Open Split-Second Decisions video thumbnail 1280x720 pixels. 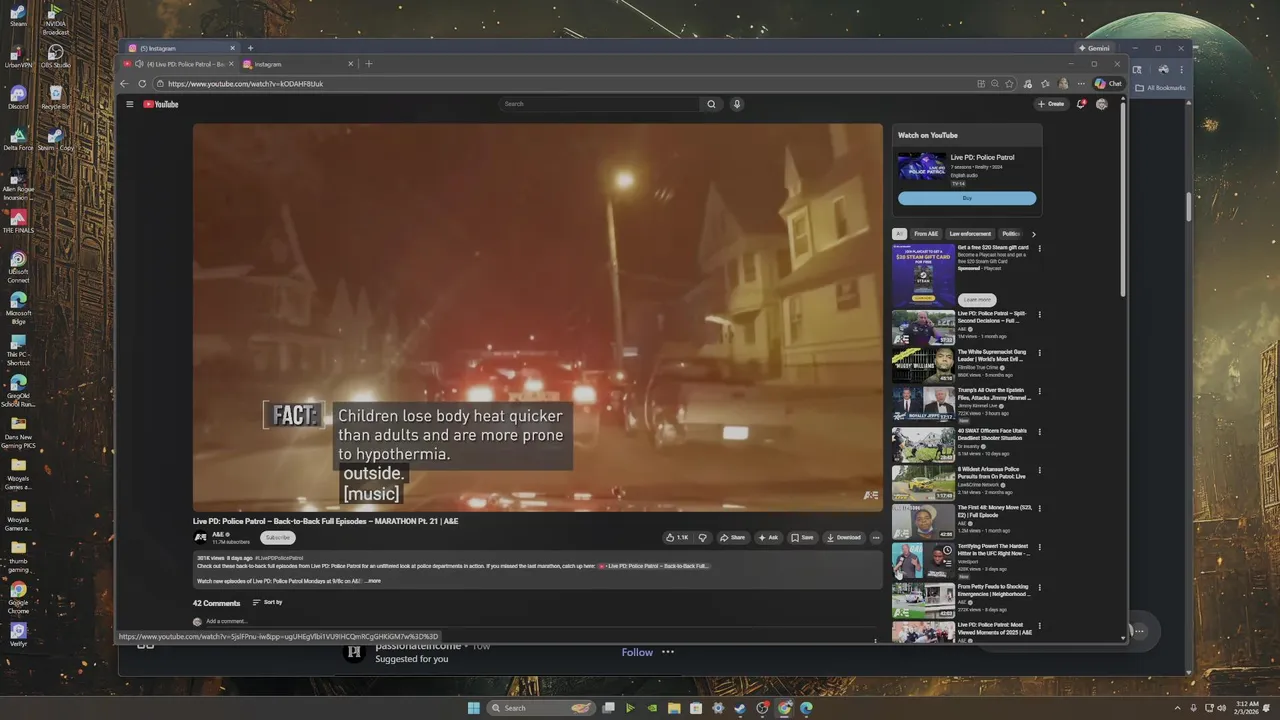tap(923, 327)
